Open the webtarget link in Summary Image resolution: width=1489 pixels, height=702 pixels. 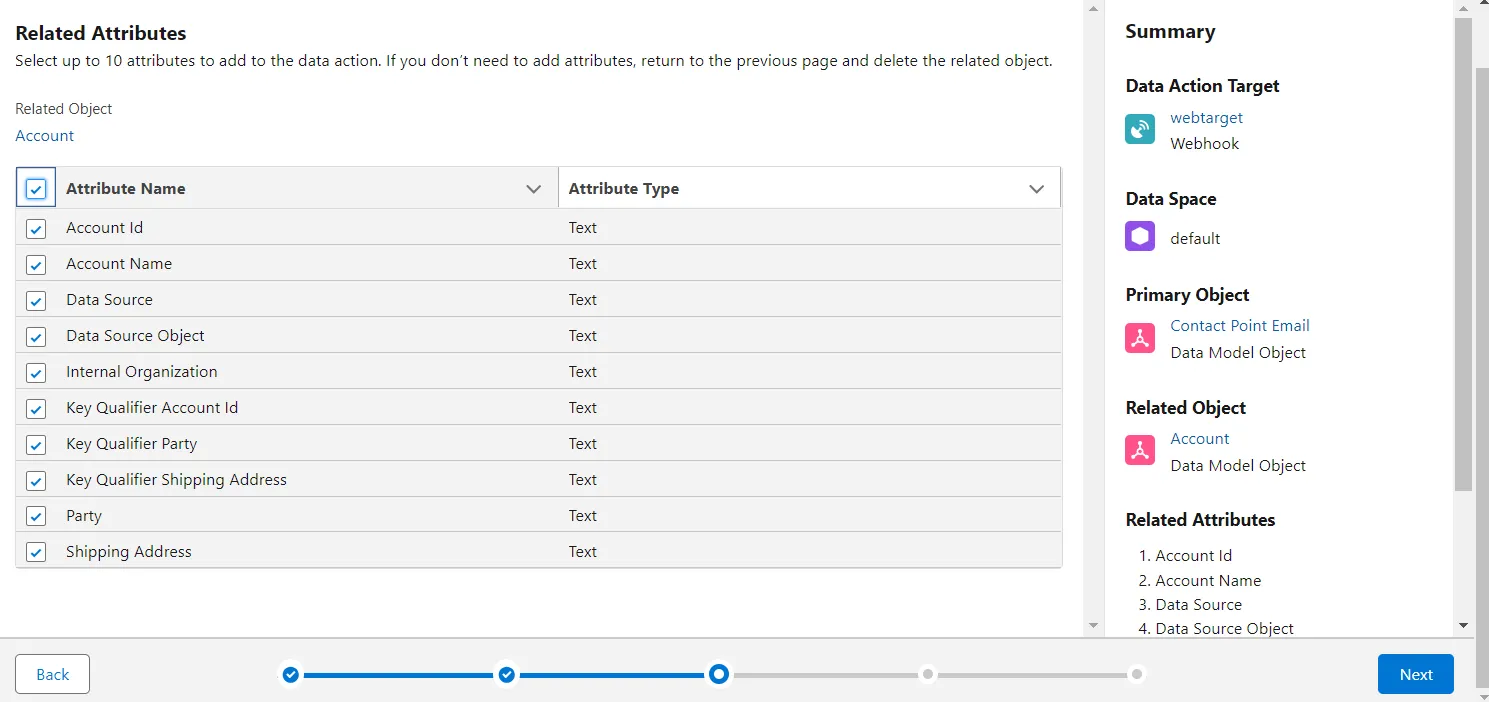click(1206, 118)
